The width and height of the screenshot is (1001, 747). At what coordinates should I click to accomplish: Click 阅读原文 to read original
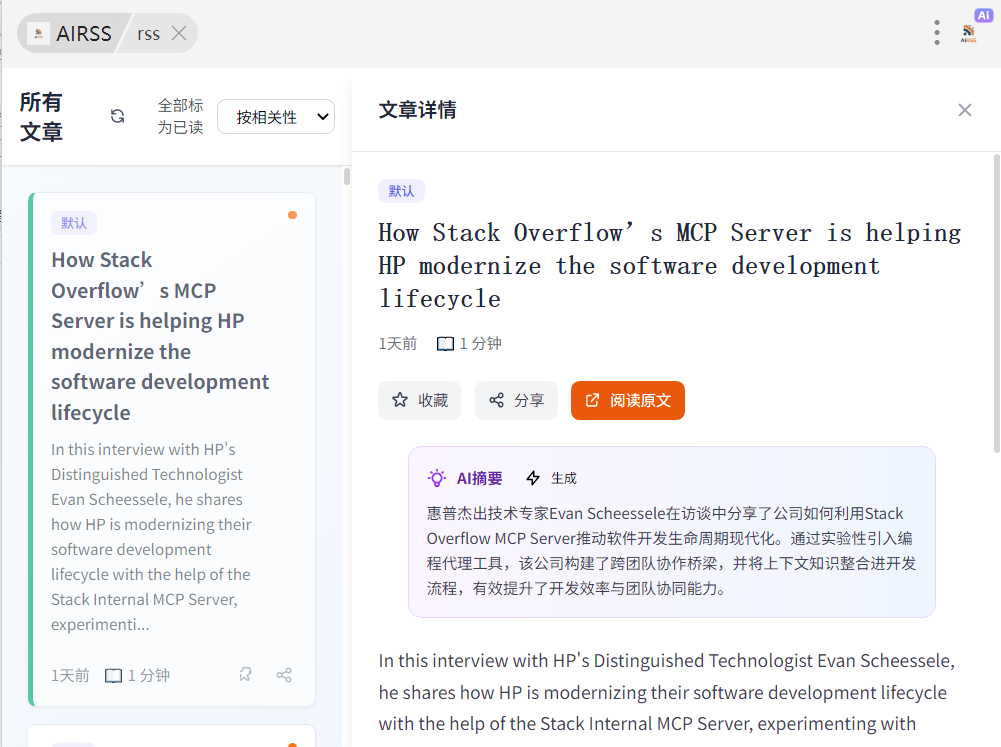tap(627, 400)
